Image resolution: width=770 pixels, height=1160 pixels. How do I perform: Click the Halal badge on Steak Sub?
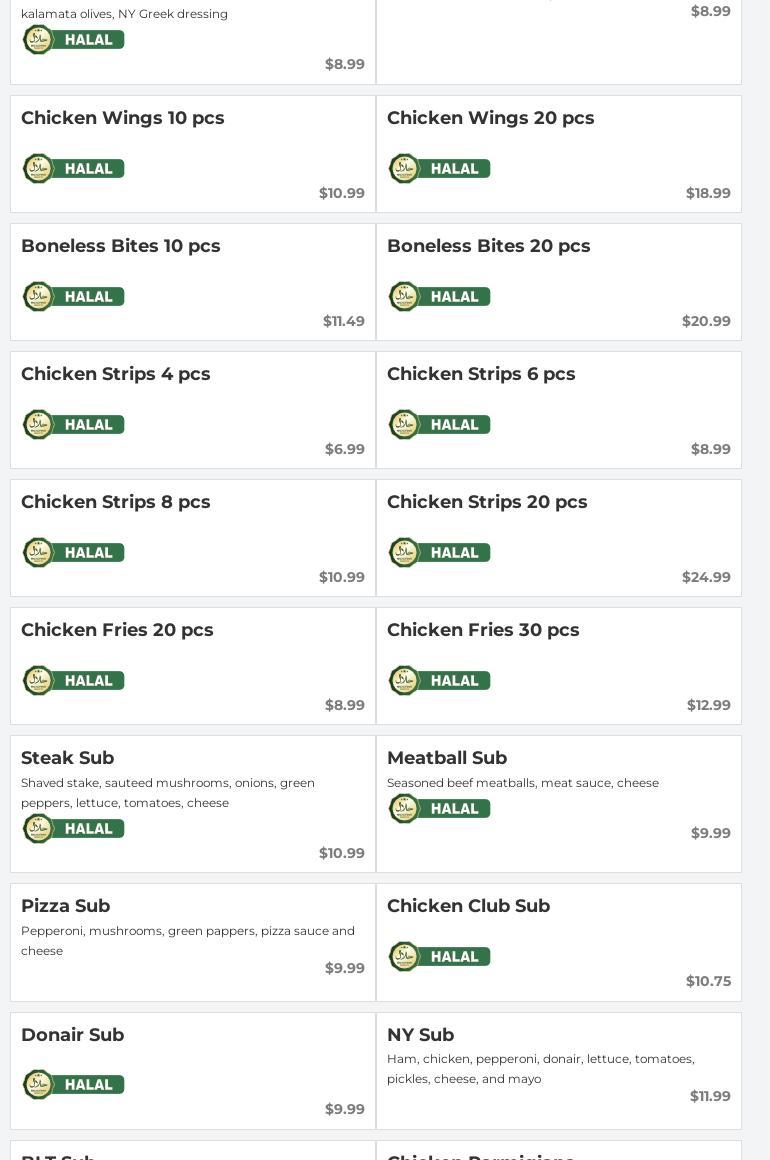point(74,828)
